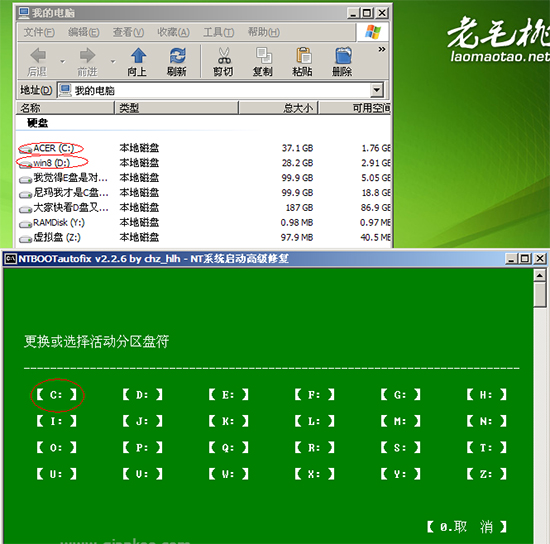
Task: Open the 文件(F) menu
Action: tap(39, 32)
